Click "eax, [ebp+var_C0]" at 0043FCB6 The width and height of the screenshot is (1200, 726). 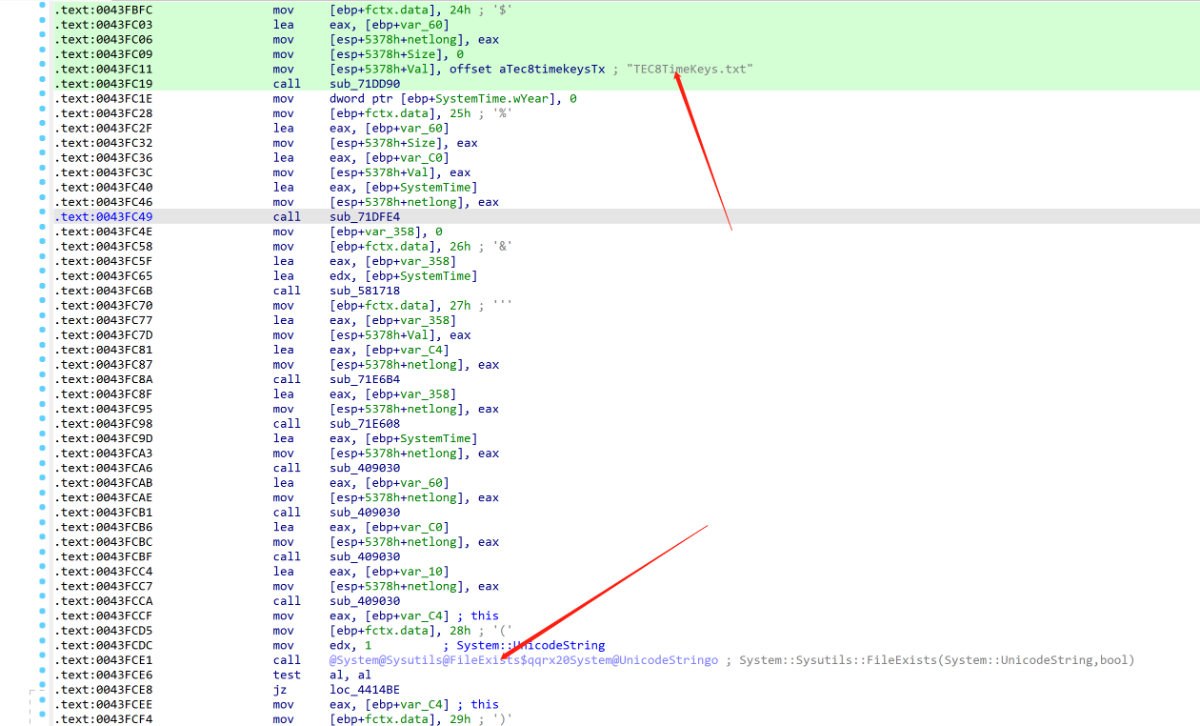[389, 528]
